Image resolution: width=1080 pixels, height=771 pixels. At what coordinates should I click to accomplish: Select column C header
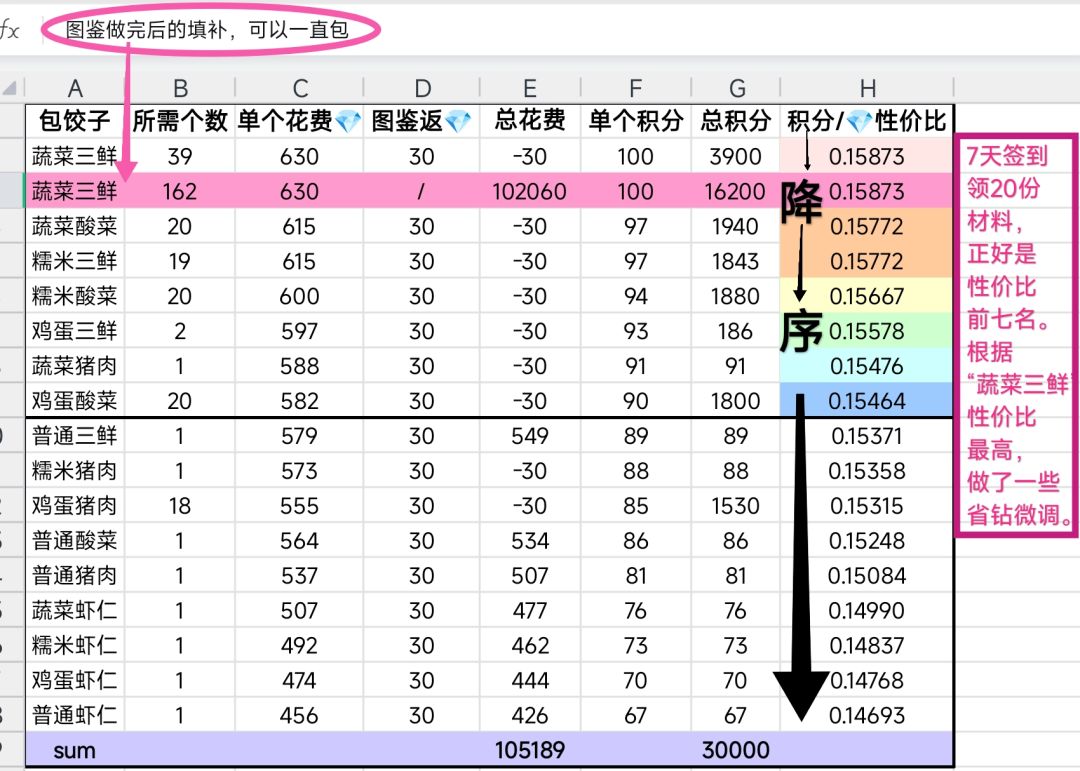299,88
